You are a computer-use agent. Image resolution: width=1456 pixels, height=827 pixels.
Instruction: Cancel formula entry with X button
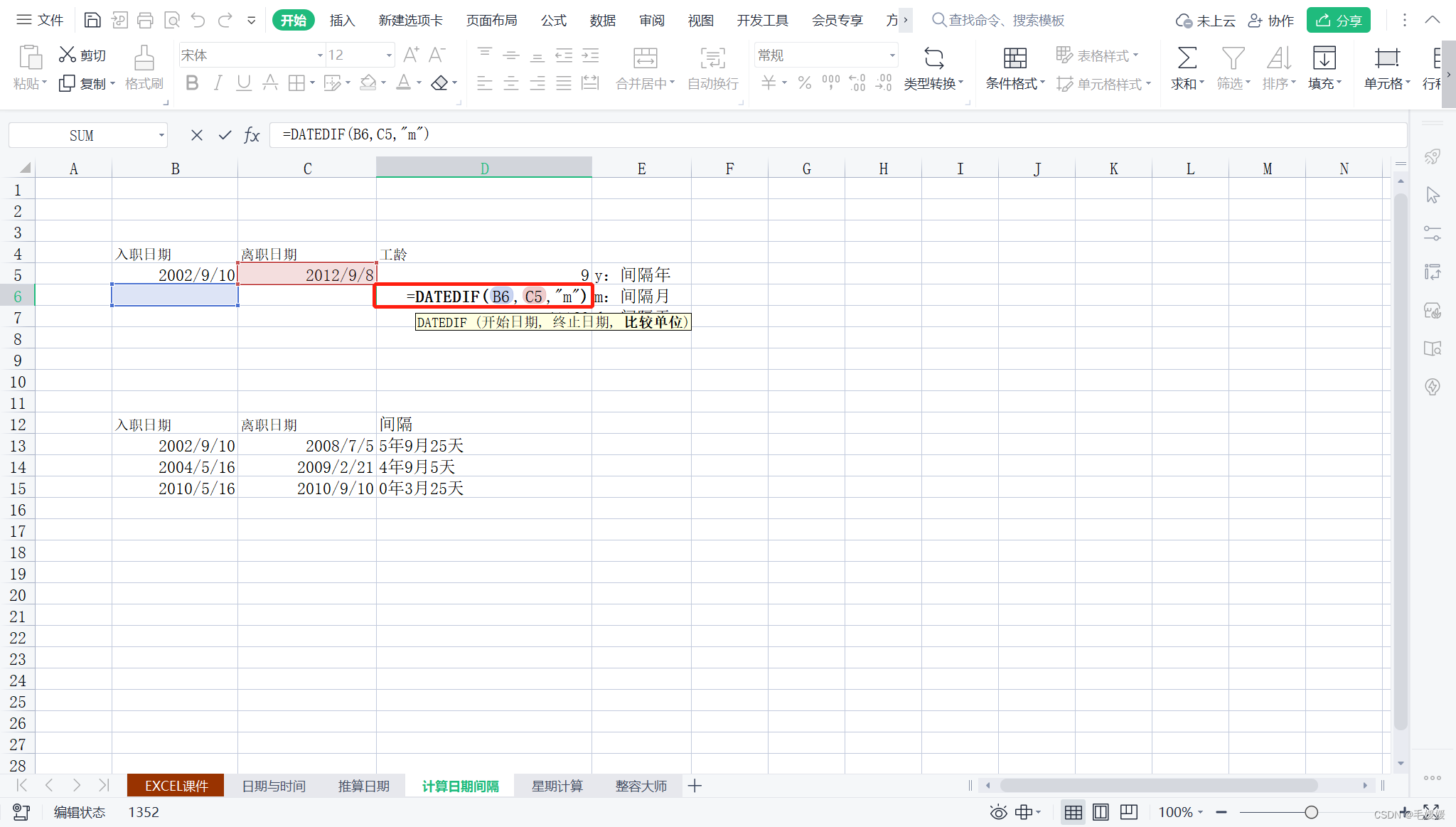click(197, 135)
